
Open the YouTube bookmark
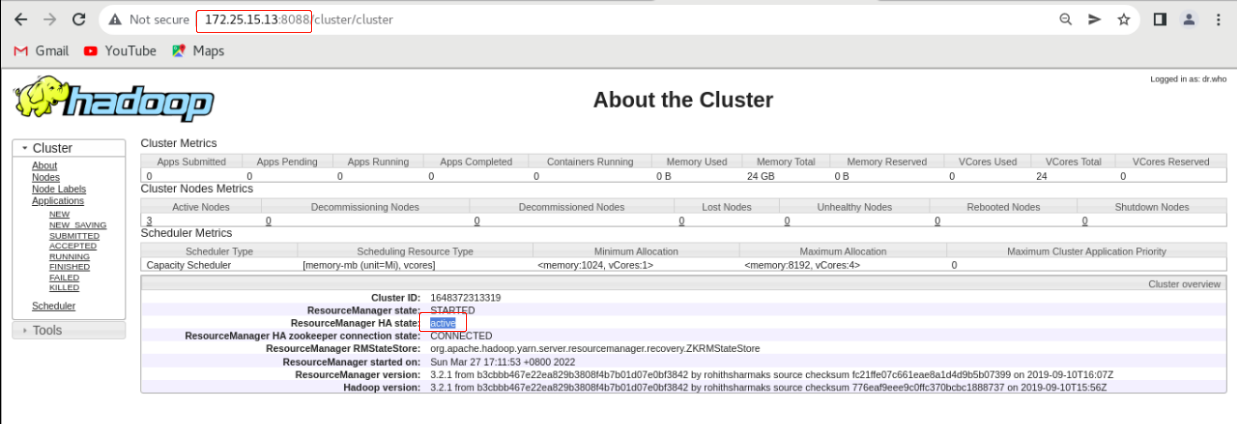[x=121, y=50]
